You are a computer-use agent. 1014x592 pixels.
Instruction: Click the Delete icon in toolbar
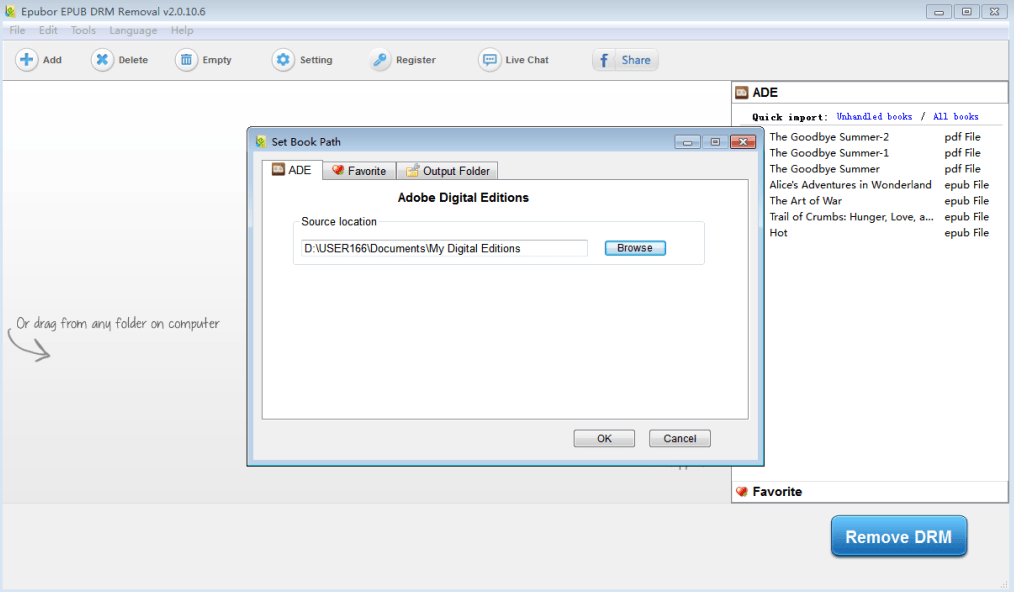coord(102,60)
